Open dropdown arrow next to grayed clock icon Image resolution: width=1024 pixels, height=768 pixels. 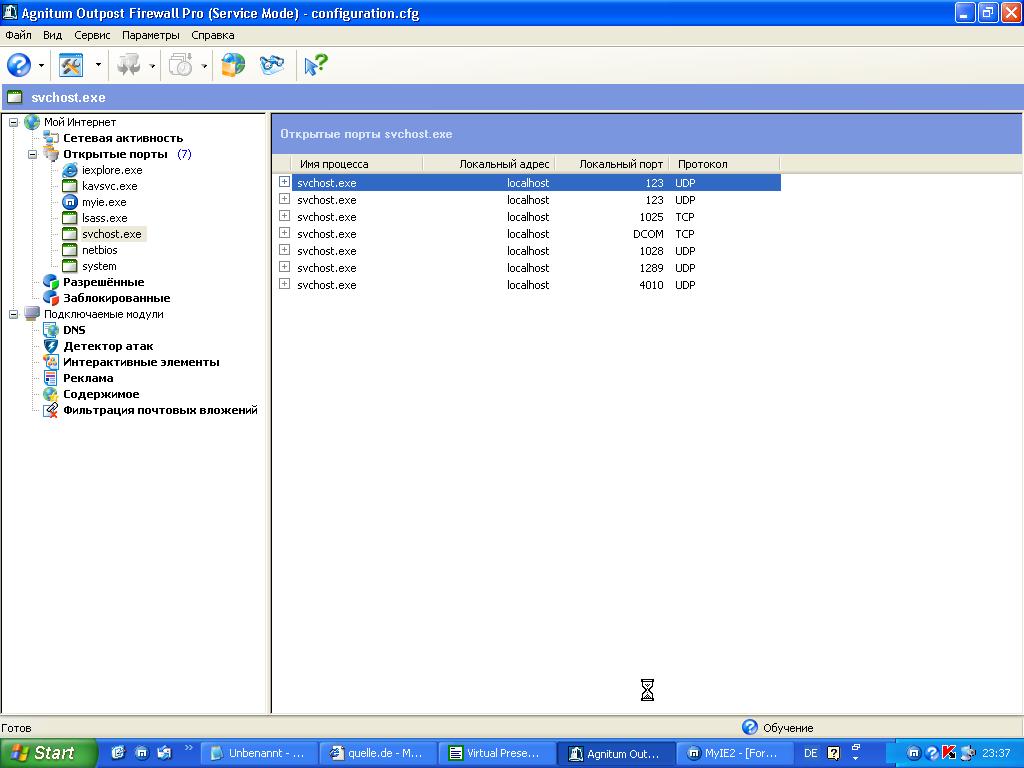point(204,65)
